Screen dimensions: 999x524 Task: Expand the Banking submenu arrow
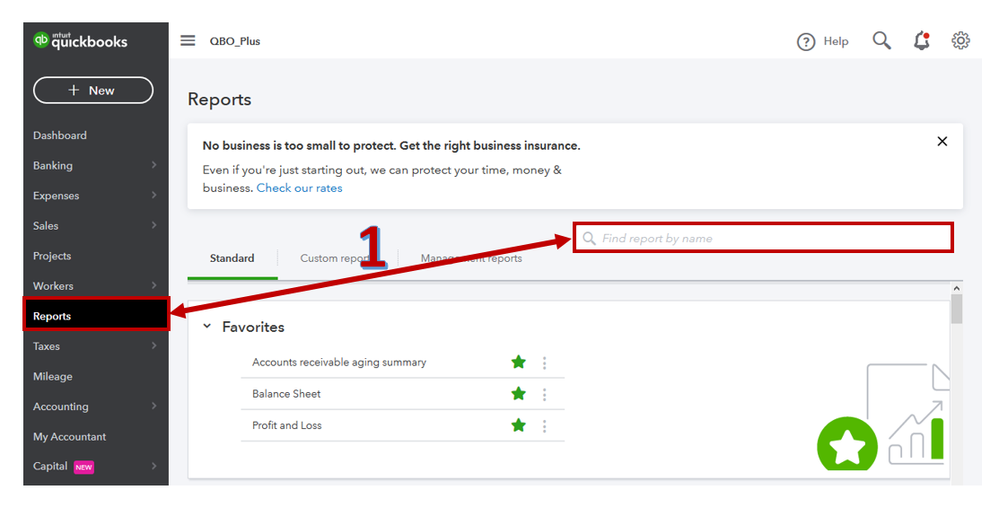point(154,165)
